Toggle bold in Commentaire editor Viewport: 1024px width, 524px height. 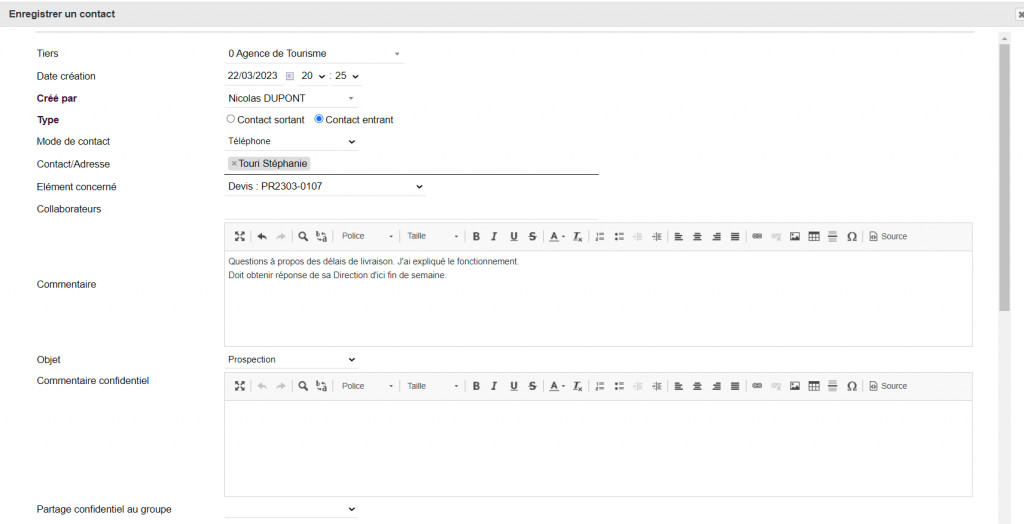click(x=476, y=237)
